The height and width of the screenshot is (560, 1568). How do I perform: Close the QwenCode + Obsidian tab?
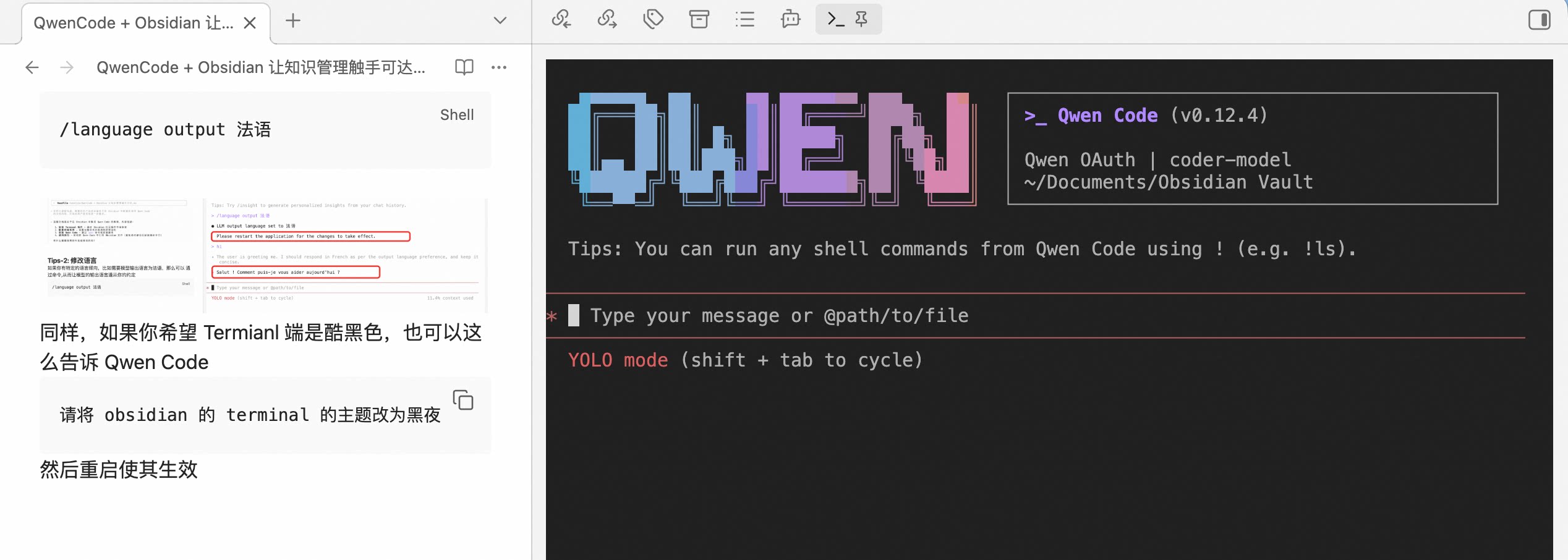tap(250, 23)
